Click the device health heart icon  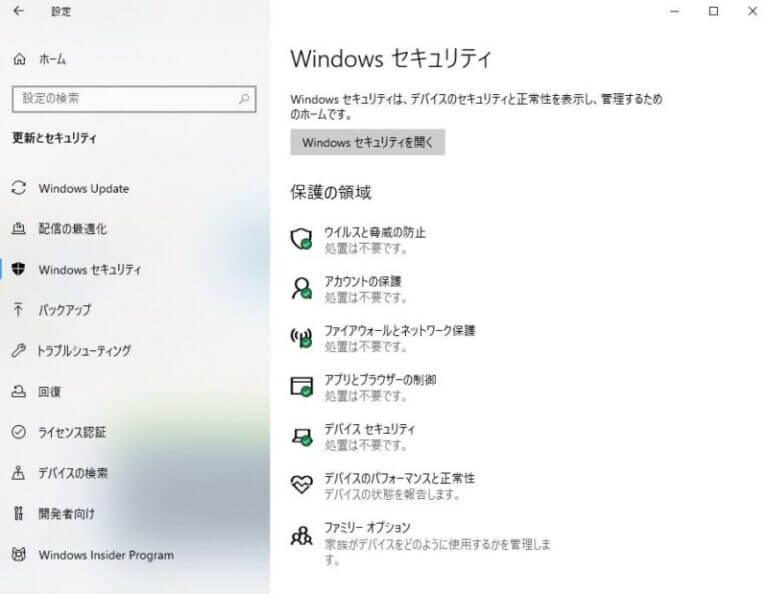(301, 485)
